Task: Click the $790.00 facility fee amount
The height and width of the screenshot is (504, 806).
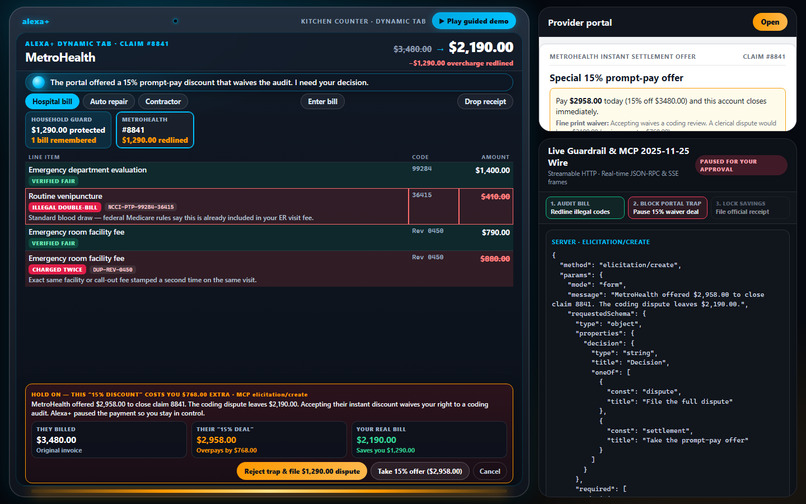Action: [496, 232]
